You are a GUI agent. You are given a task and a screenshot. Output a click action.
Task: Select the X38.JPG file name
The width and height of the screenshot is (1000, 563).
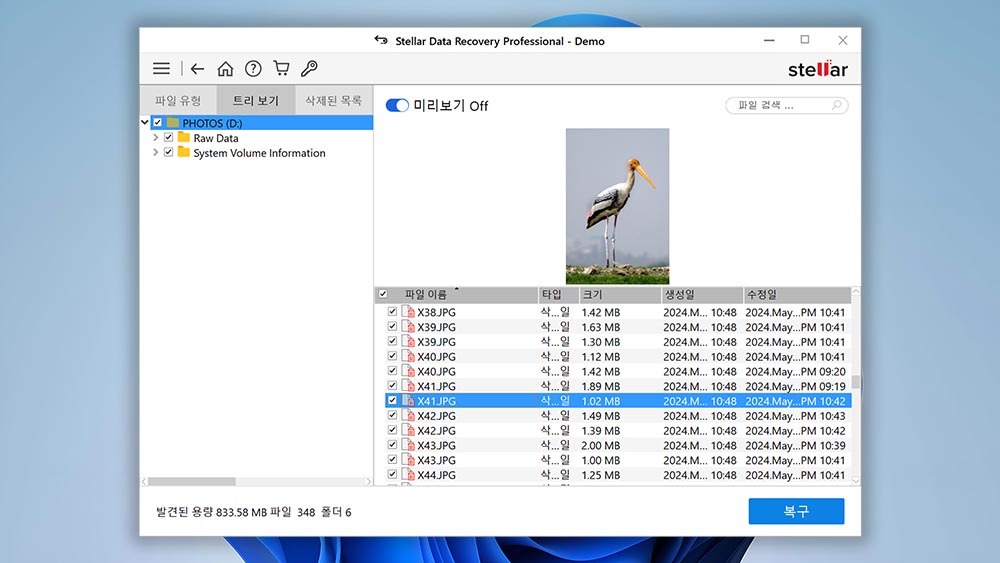[437, 312]
